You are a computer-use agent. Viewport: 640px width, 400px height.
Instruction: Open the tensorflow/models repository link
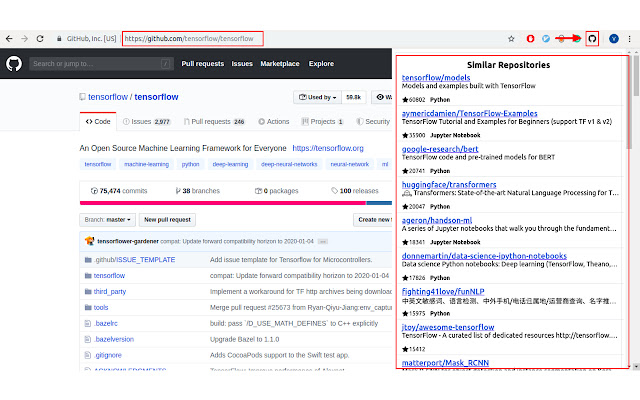(436, 78)
